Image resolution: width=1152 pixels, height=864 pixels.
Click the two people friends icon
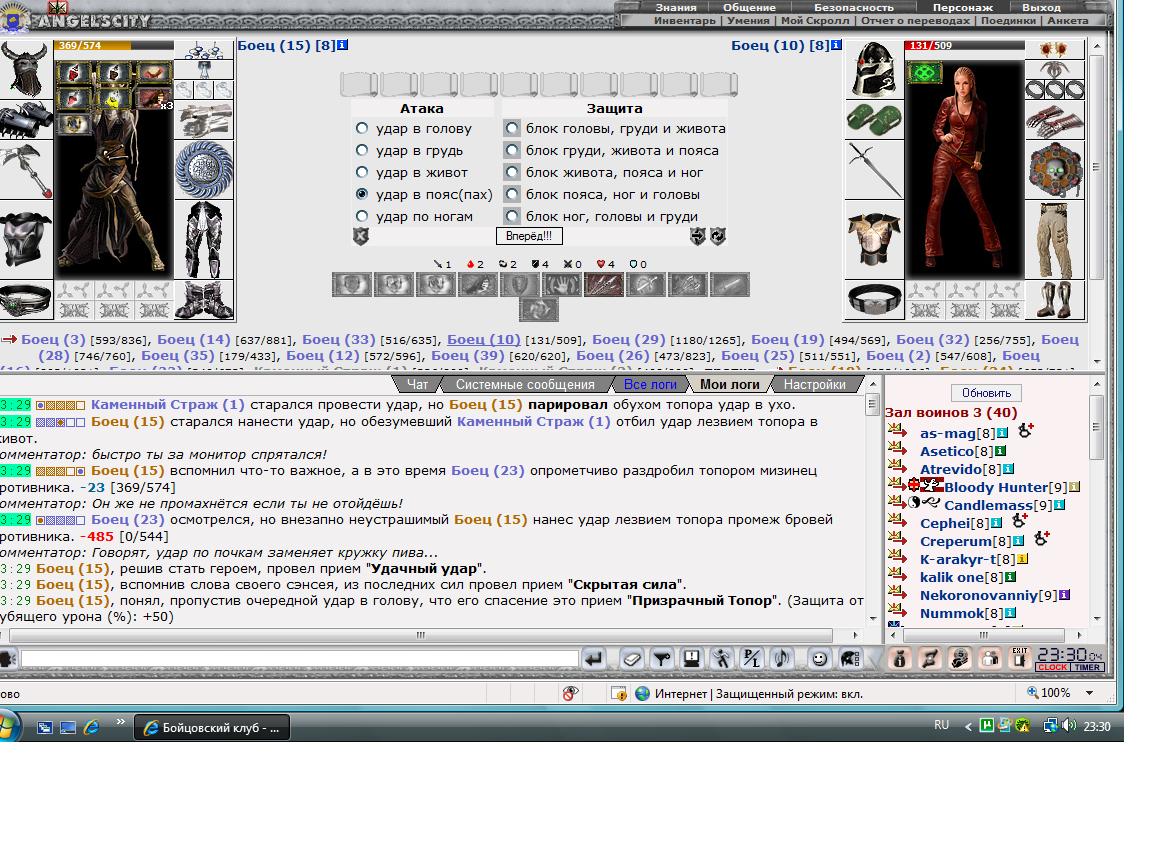(990, 658)
